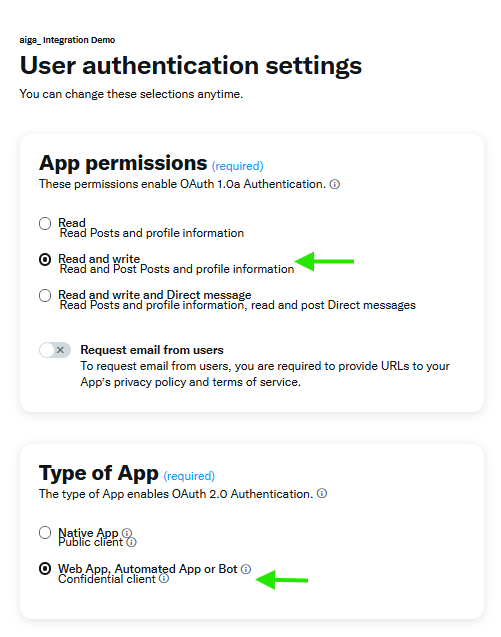Enable the Request email from users switch
Viewport: 501px width, 637px height.
(x=55, y=350)
